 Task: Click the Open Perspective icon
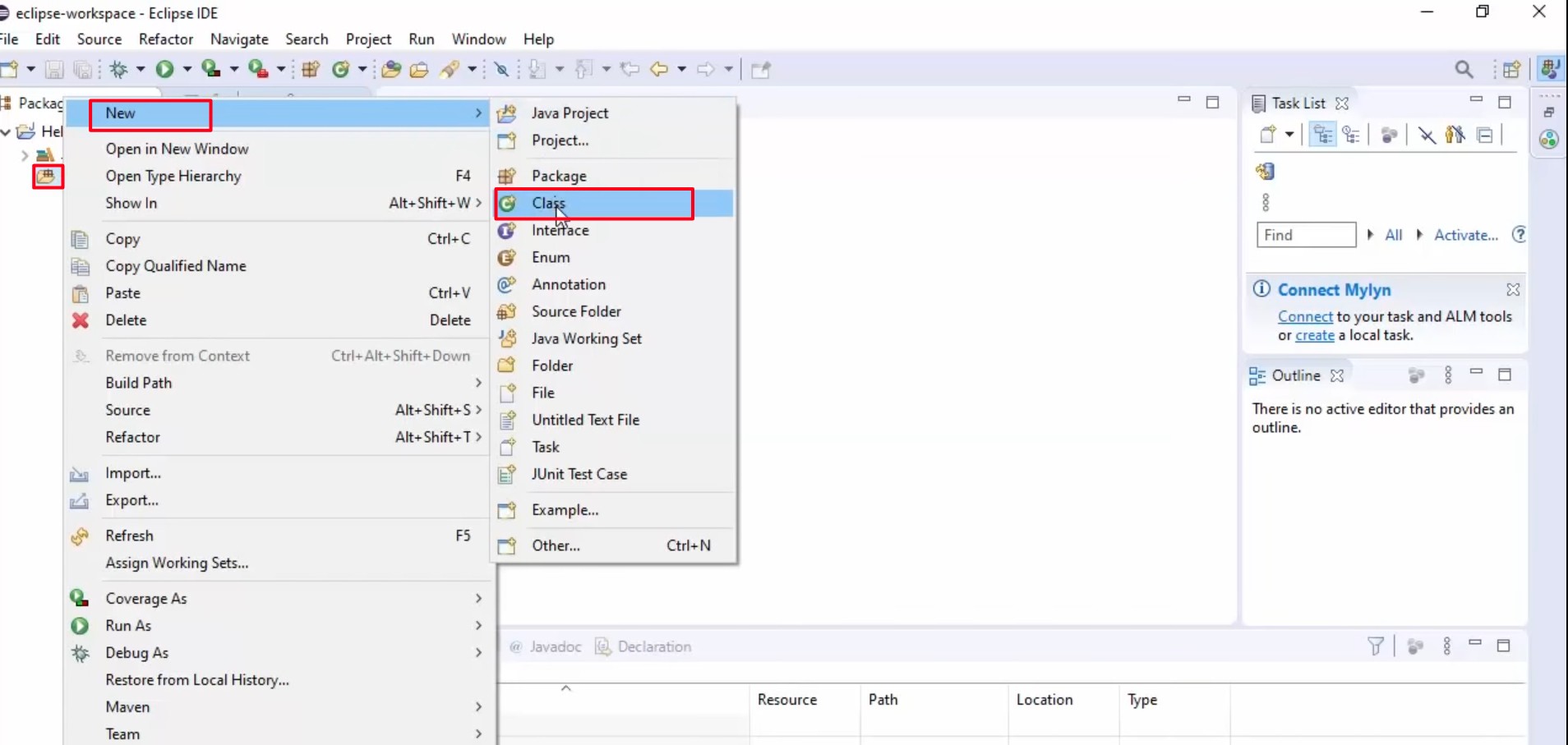point(1511,70)
